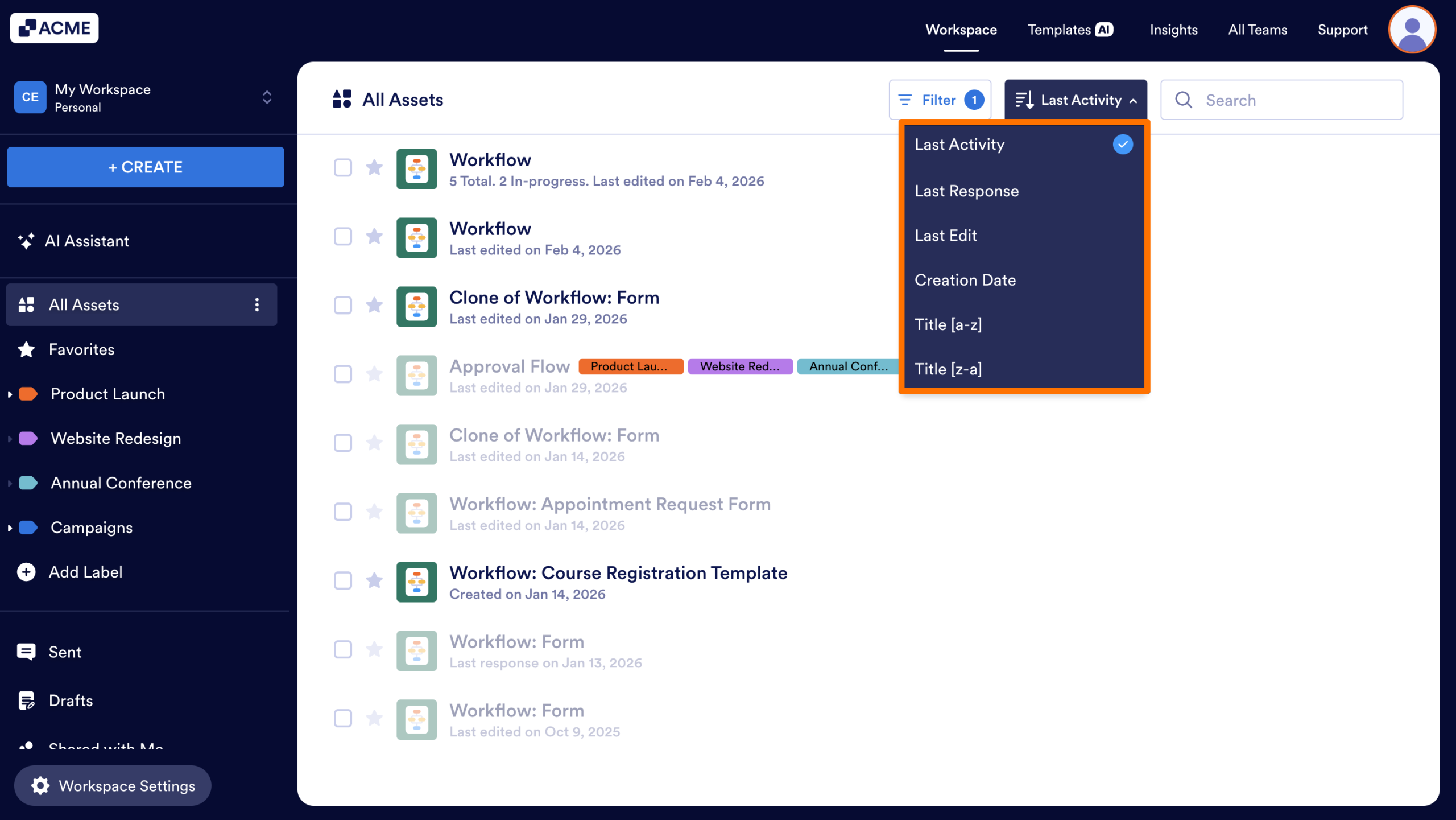Click the Workspace Settings gear icon

(x=40, y=785)
